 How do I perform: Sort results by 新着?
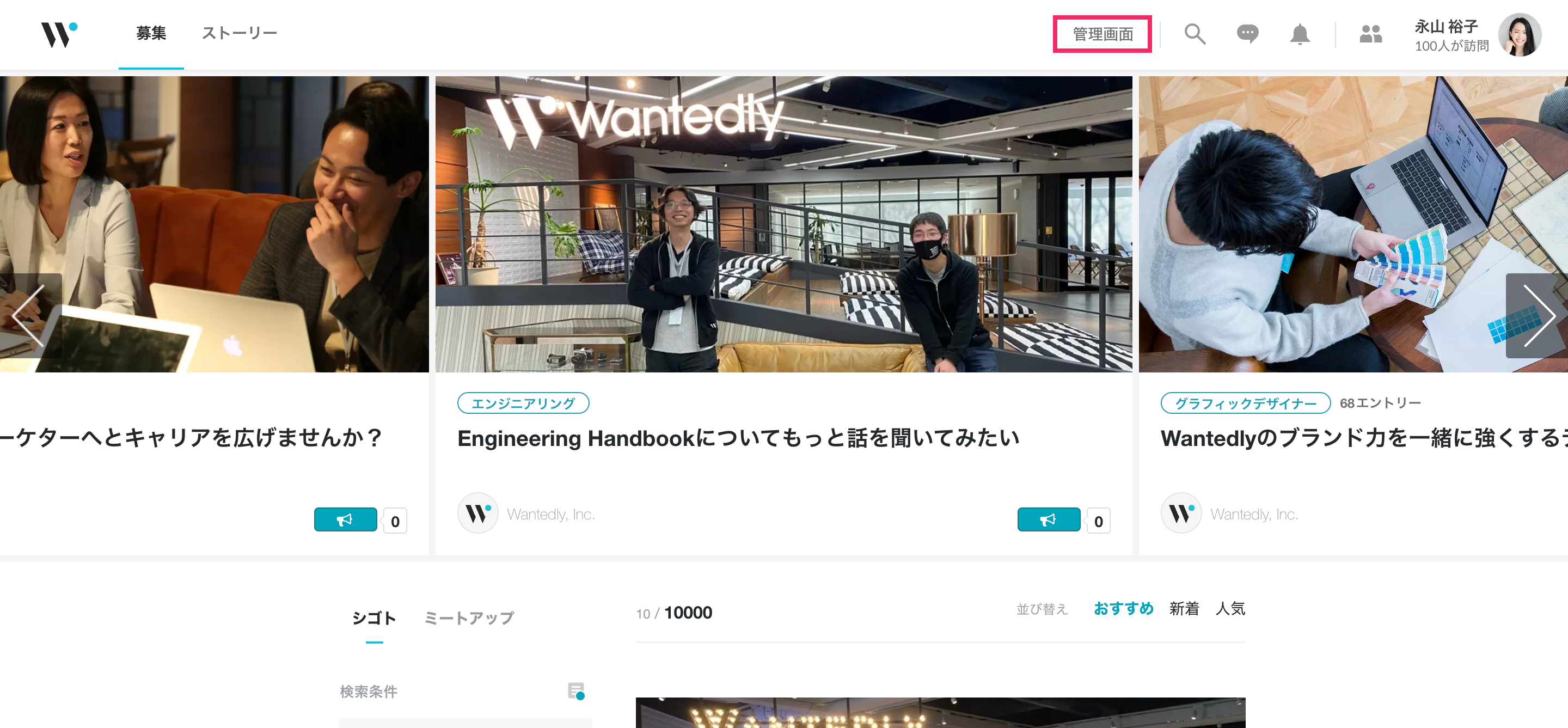point(1184,608)
